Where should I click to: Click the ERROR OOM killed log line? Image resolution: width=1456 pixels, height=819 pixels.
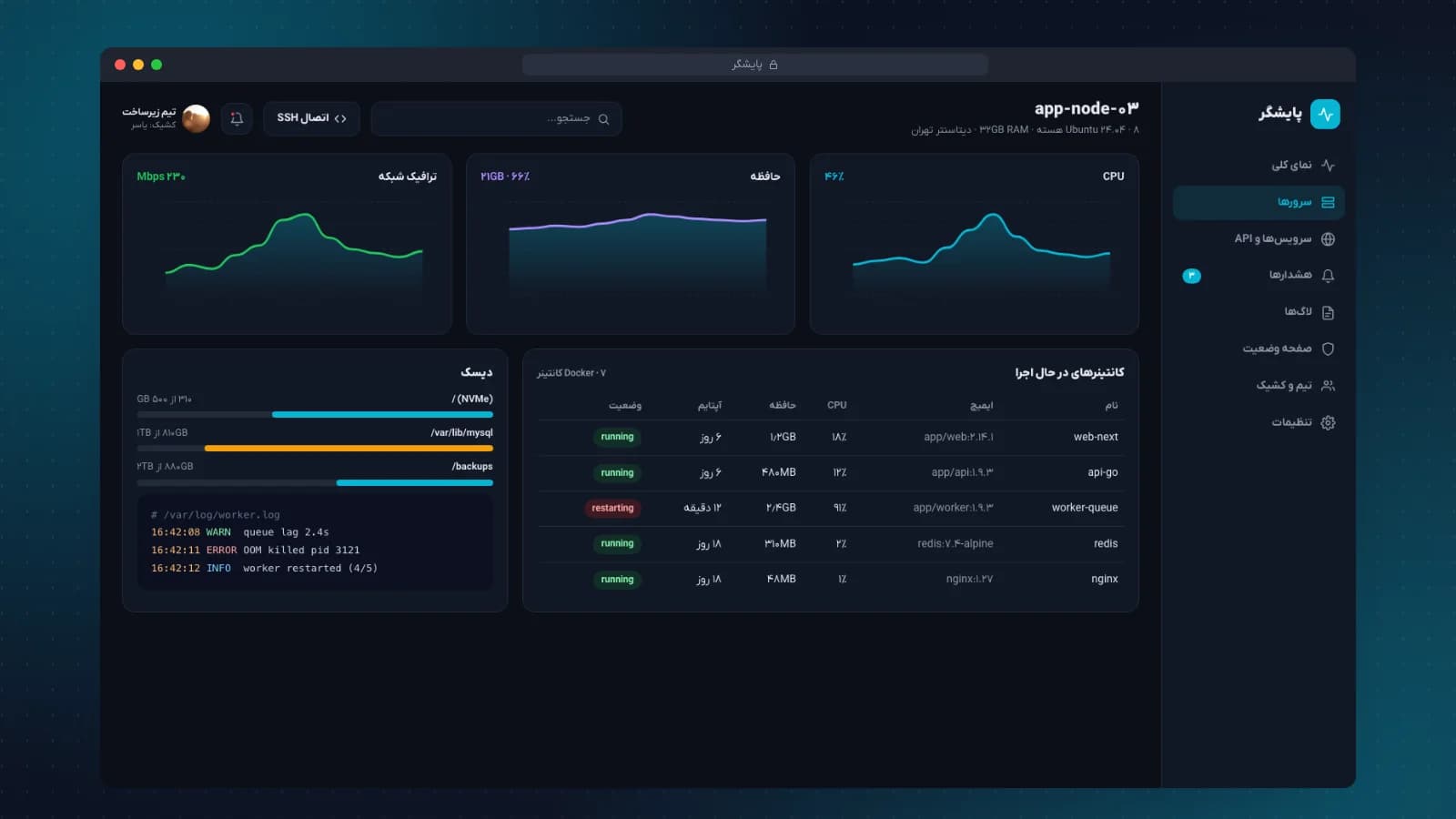point(256,551)
